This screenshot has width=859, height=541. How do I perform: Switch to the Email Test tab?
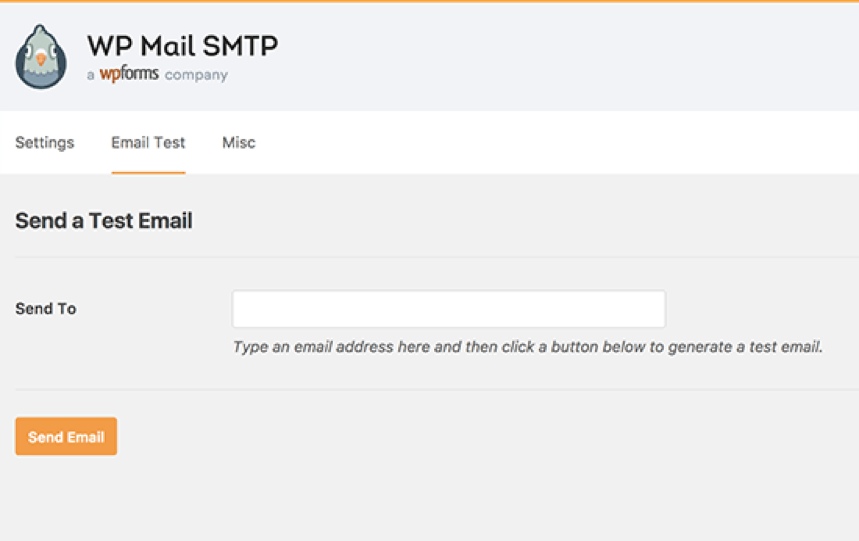click(148, 142)
